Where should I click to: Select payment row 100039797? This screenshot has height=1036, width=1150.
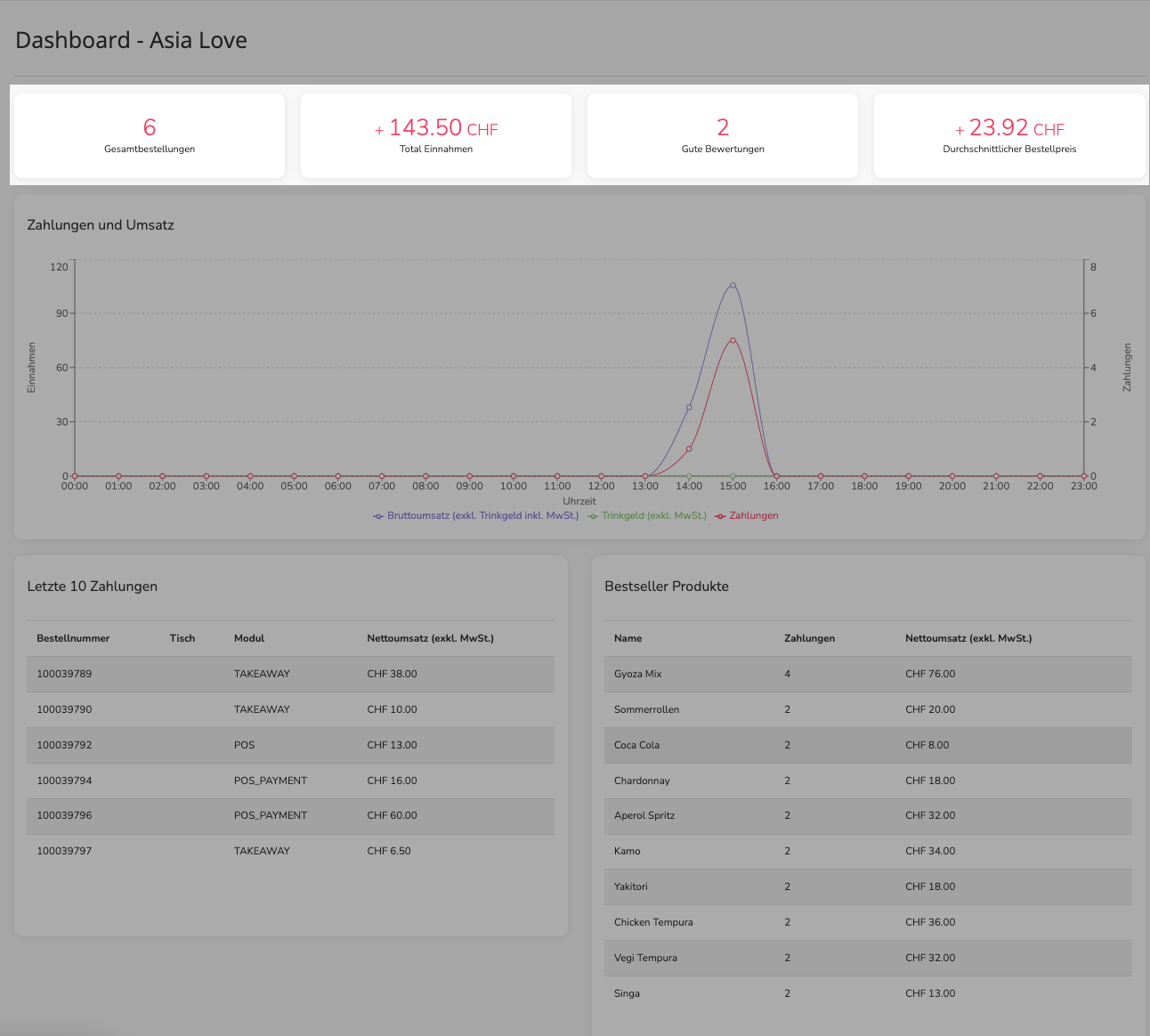coord(290,852)
